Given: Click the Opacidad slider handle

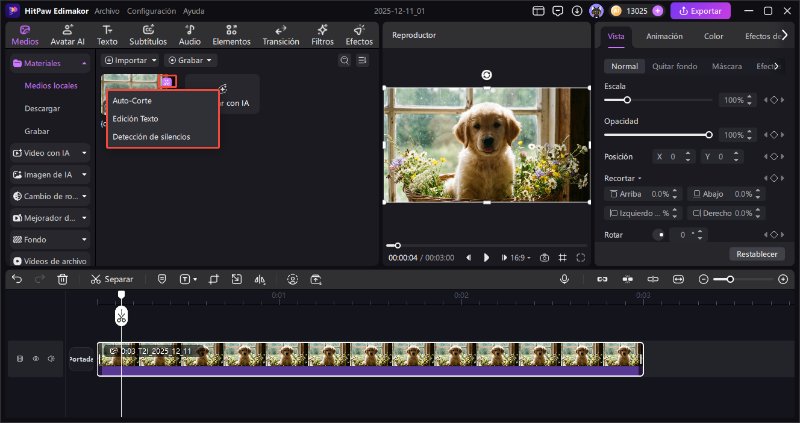Looking at the screenshot, I should point(709,134).
